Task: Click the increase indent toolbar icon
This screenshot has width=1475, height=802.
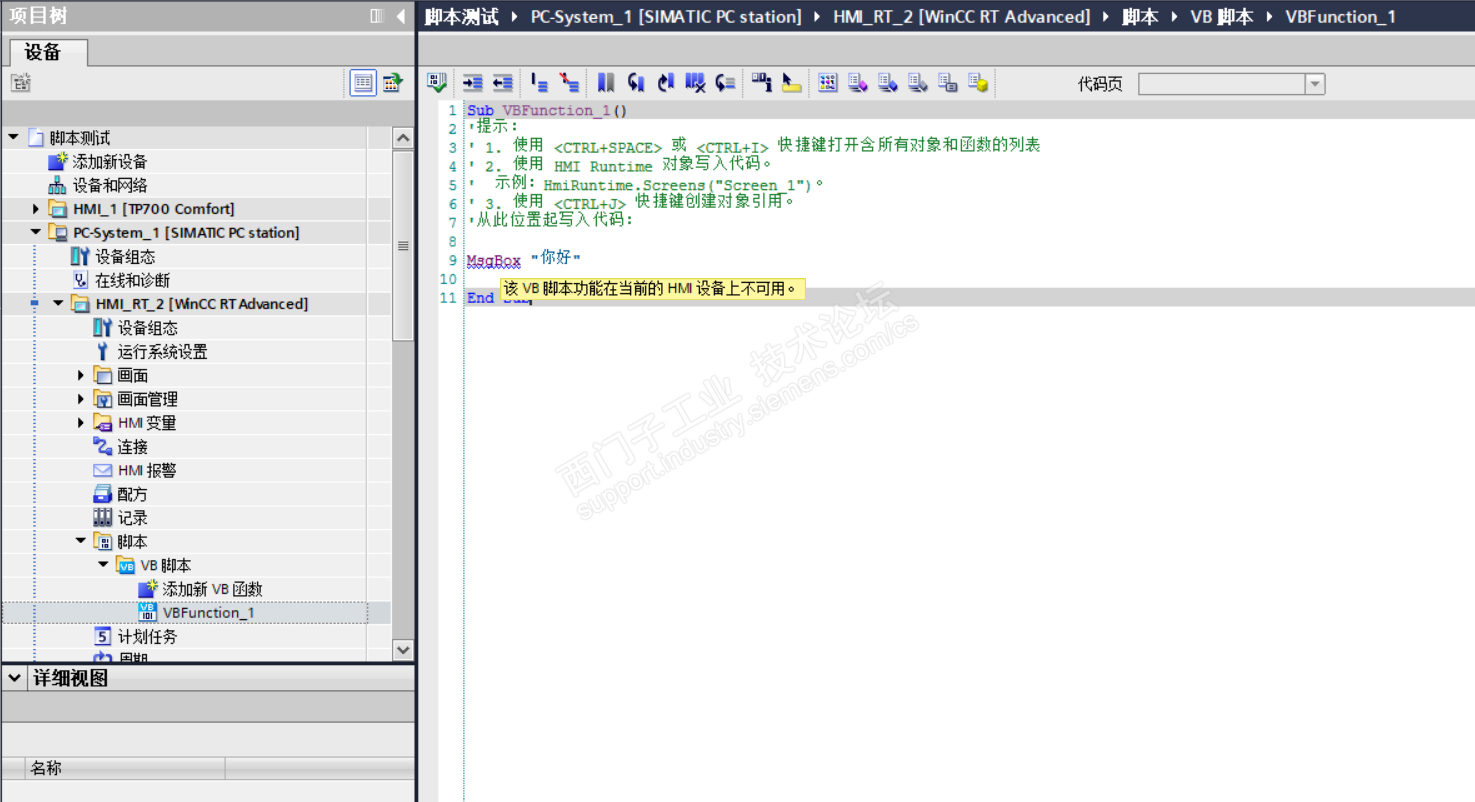Action: pos(473,83)
